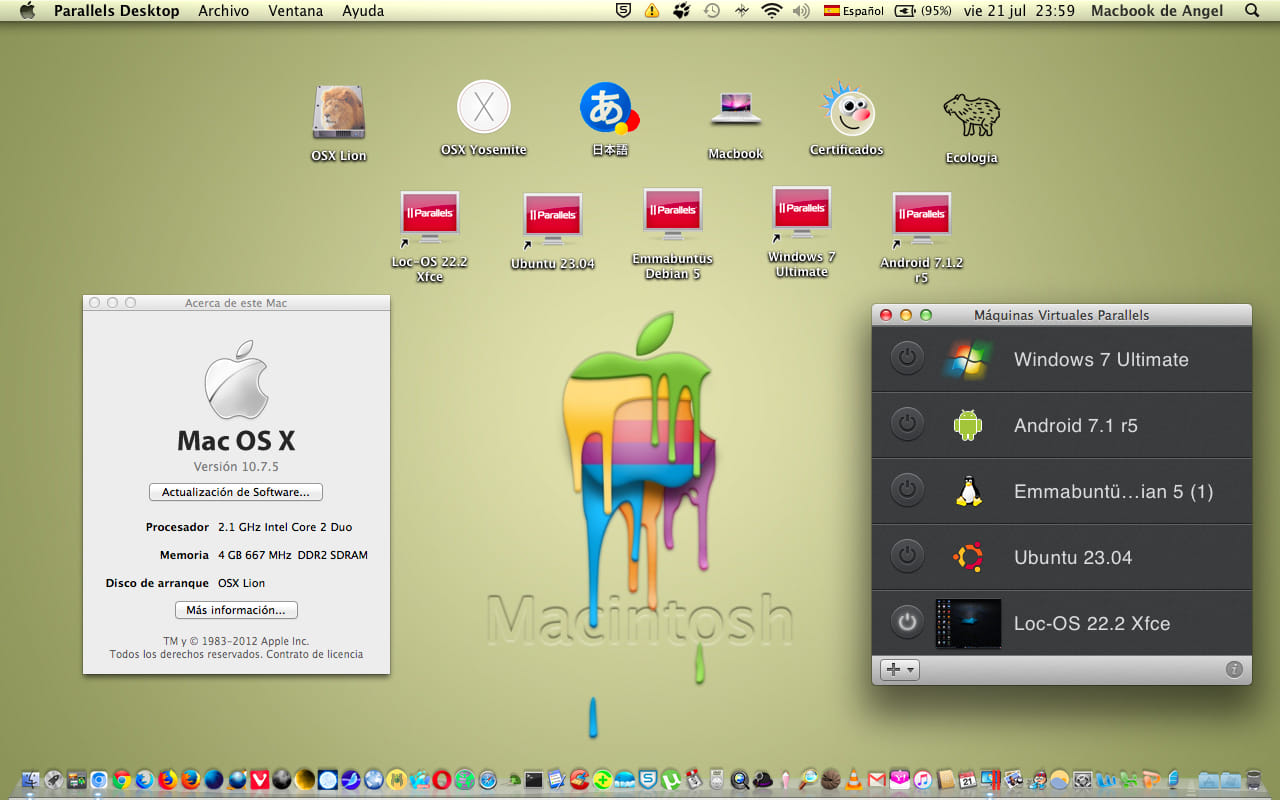Open the Parallels Desktop application menu
The height and width of the screenshot is (800, 1280).
click(117, 11)
